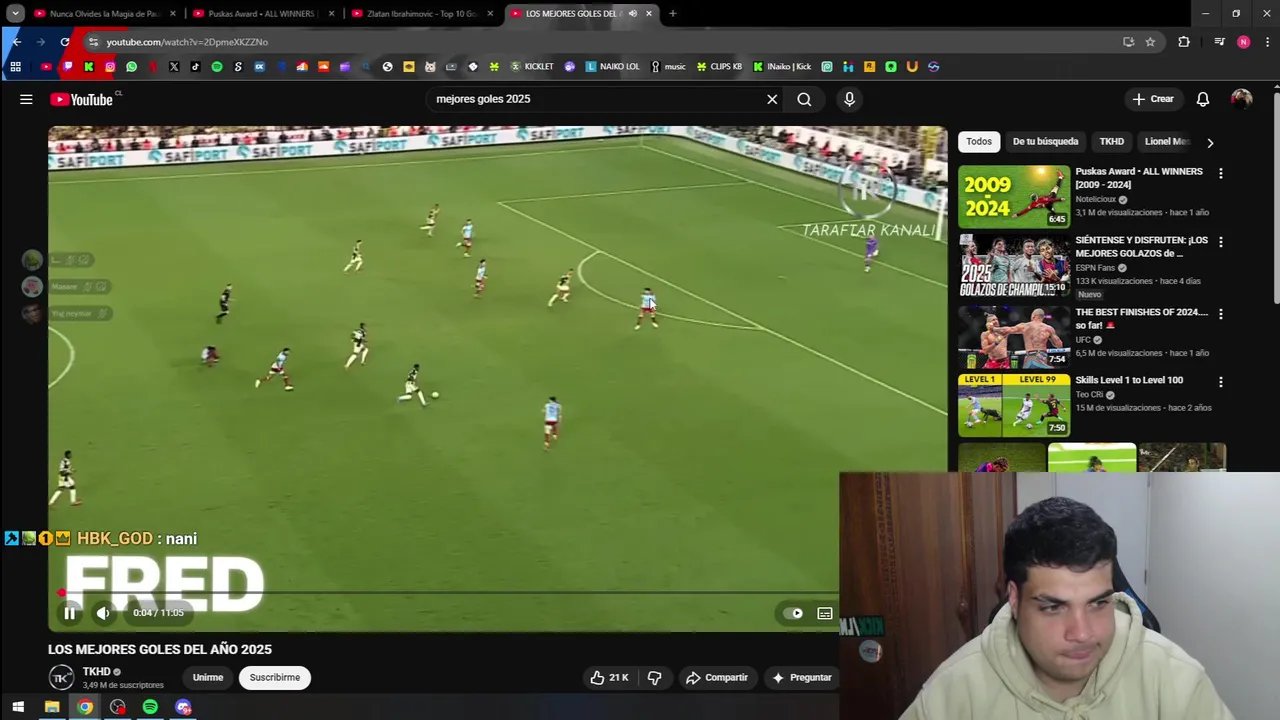Click the Preguntar button
This screenshot has height=720, width=1280.
pos(801,678)
